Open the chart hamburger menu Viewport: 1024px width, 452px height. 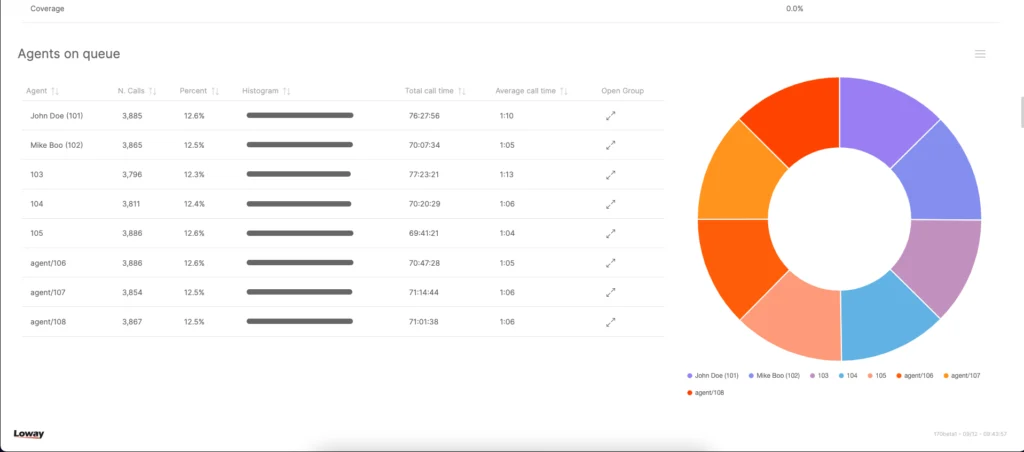tap(980, 54)
